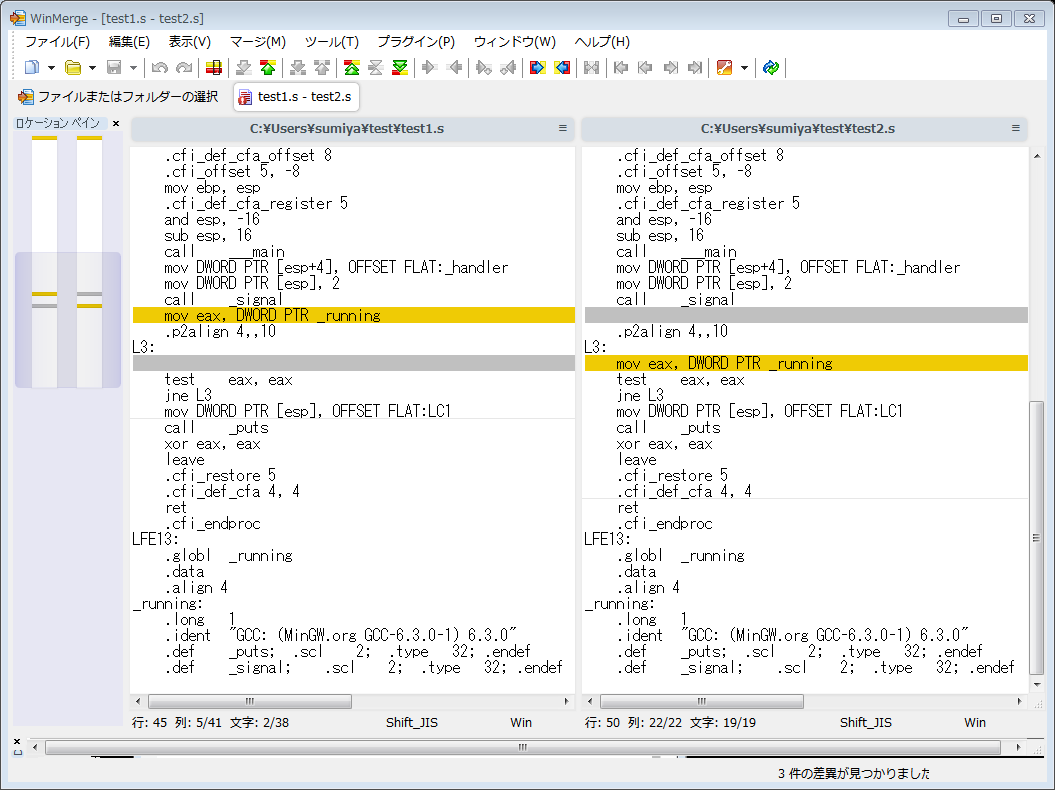Image resolution: width=1055 pixels, height=790 pixels.
Task: Click the Auto Merge toolbar icon
Action: [591, 67]
